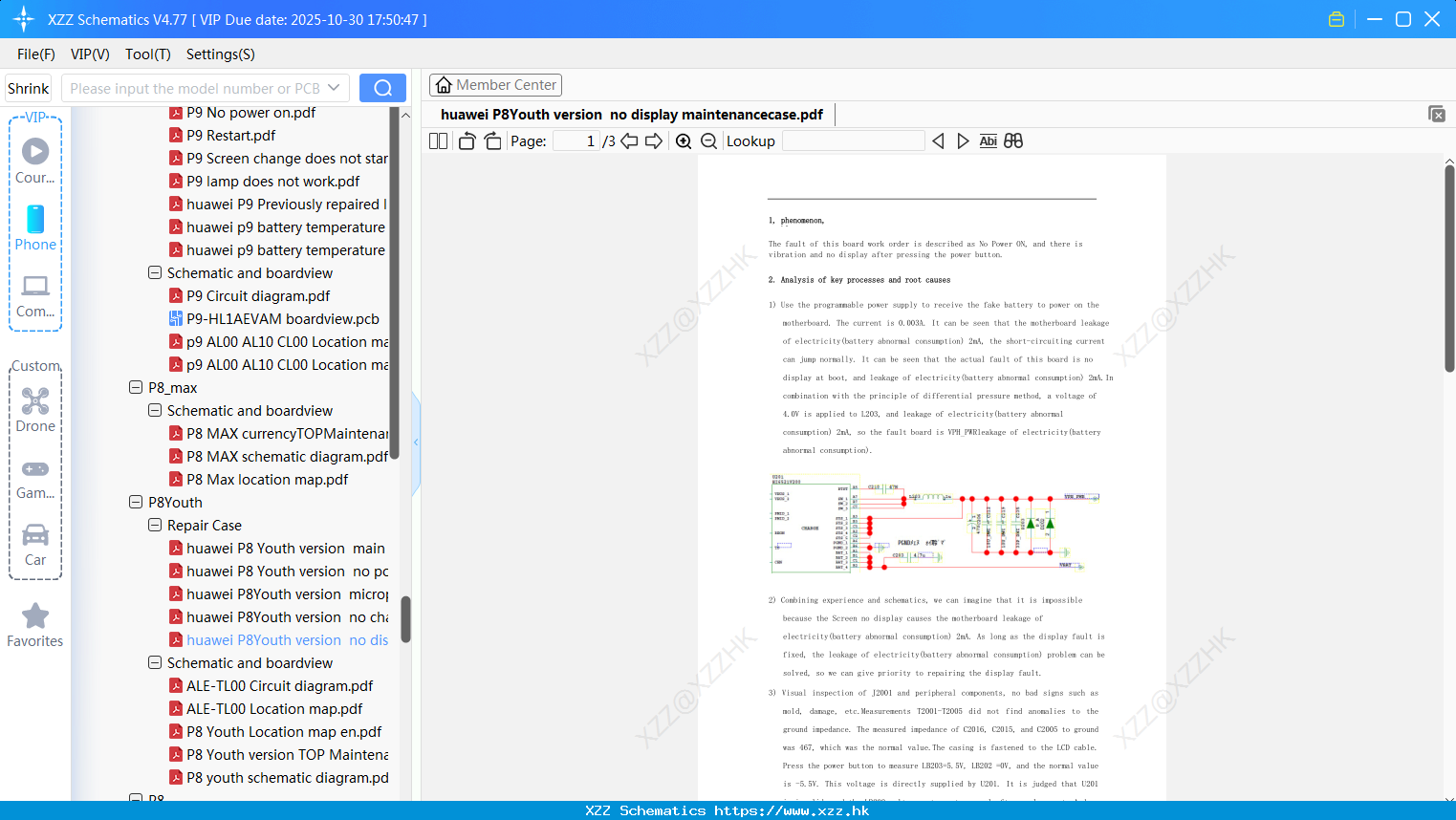Click the PDF viewer vertical scrollbar thumb
Screen dimensions: 1456x820
pos(1449,269)
